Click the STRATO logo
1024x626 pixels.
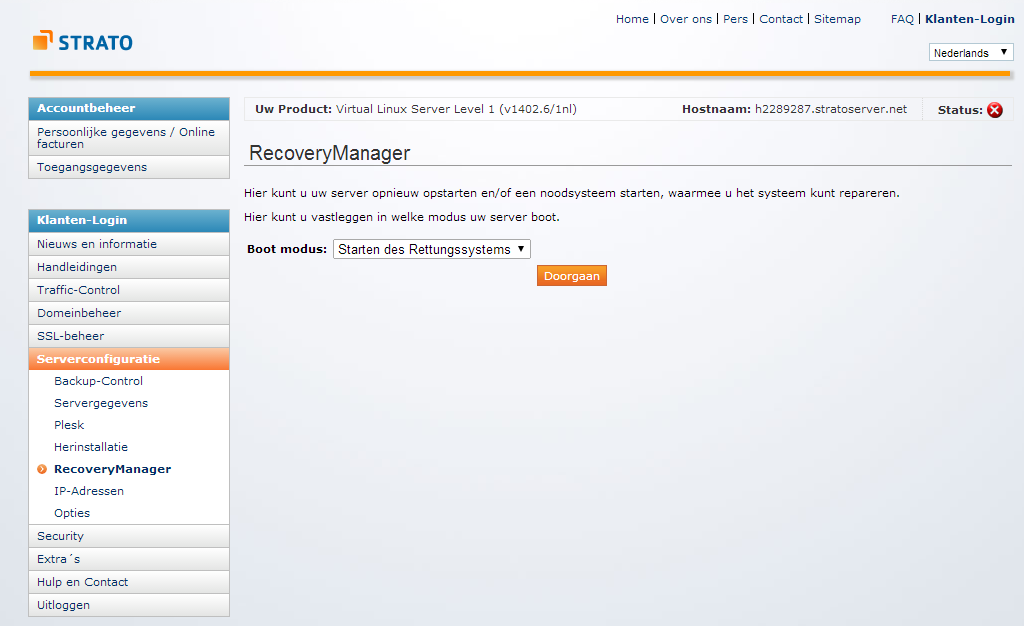[x=82, y=42]
